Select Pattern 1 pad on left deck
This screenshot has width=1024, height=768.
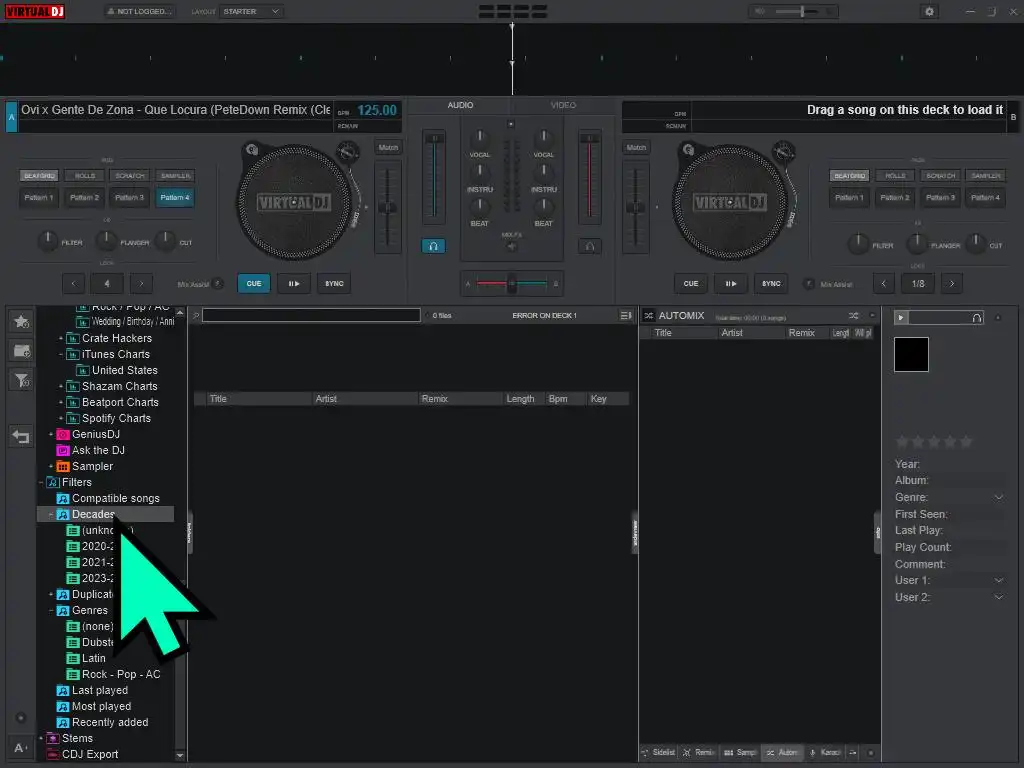[39, 197]
